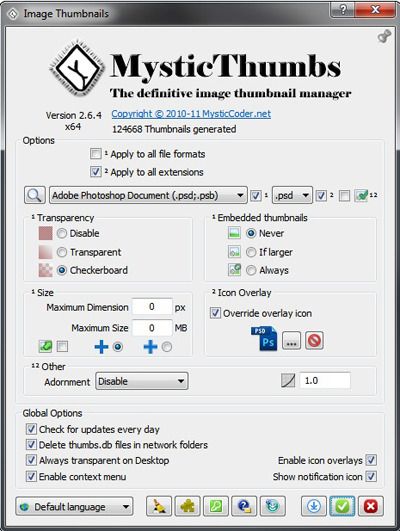Click the "124668 Thumbnails generated" text
This screenshot has width=400, height=531.
[174, 129]
